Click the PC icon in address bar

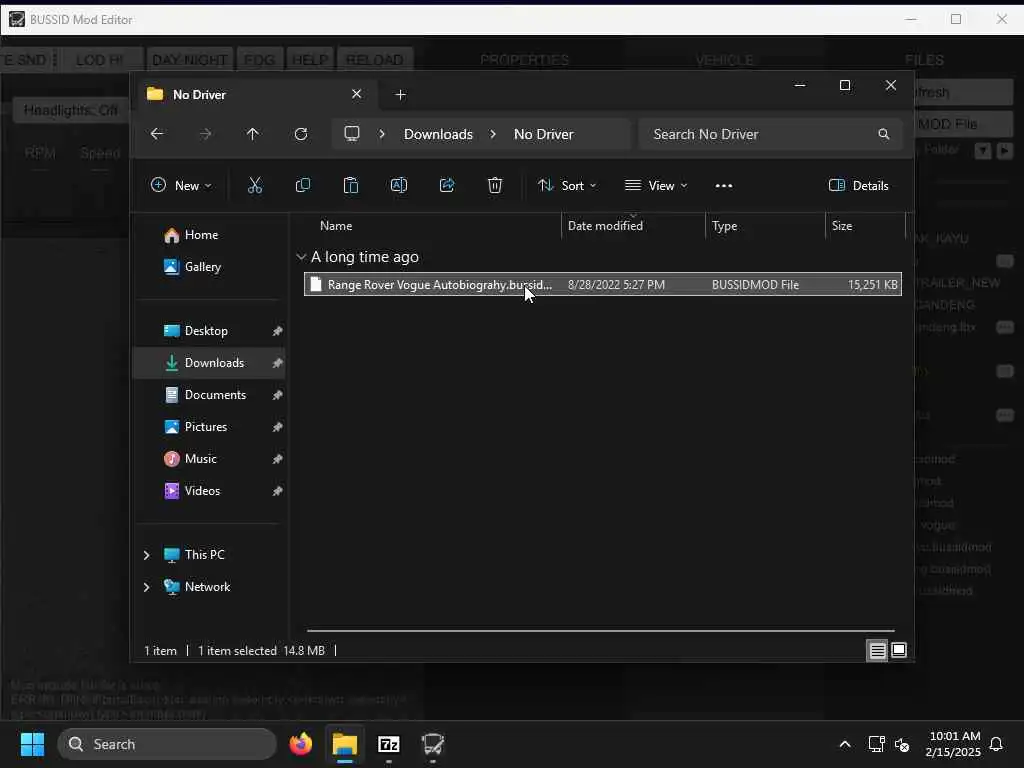tap(352, 134)
